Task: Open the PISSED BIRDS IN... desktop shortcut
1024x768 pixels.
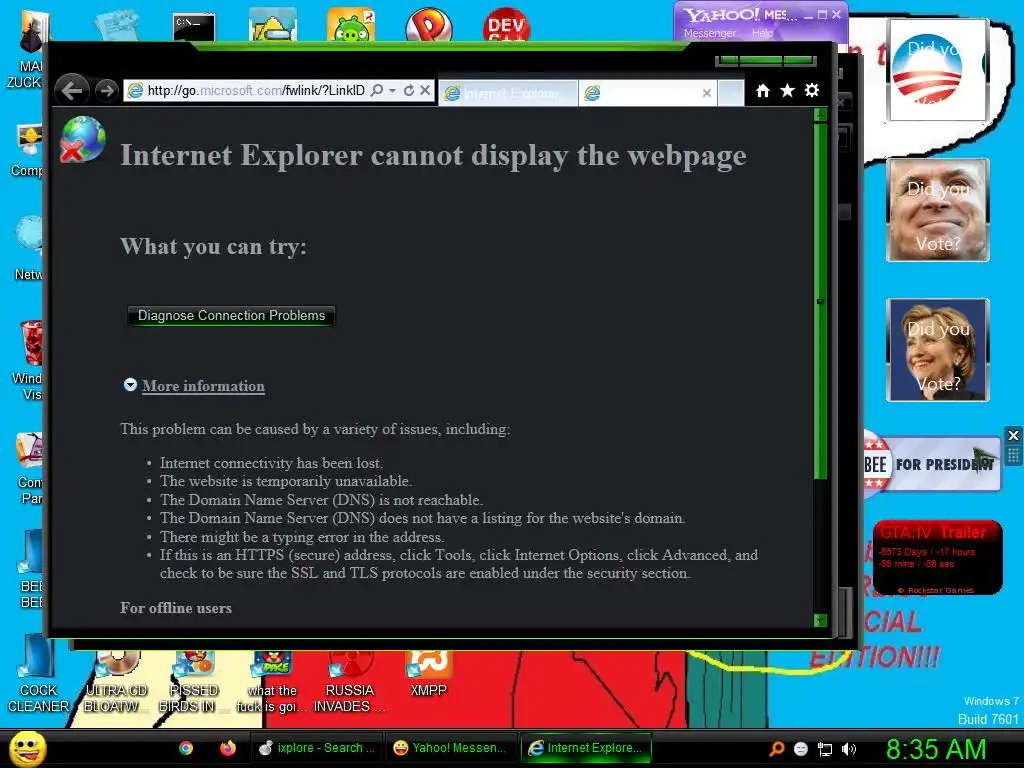Action: 193,682
